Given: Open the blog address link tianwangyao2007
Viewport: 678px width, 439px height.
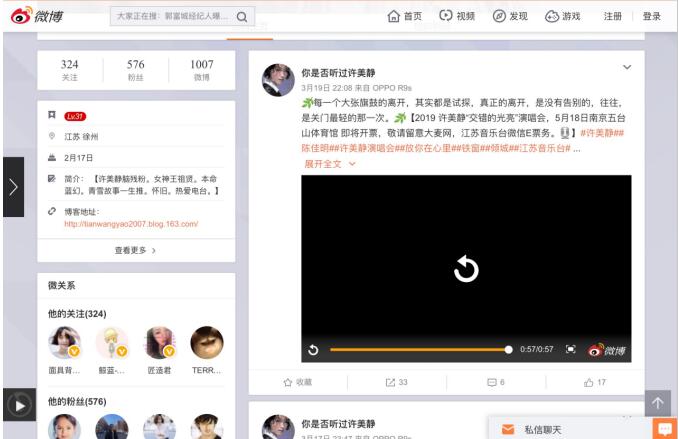Looking at the screenshot, I should 131,224.
